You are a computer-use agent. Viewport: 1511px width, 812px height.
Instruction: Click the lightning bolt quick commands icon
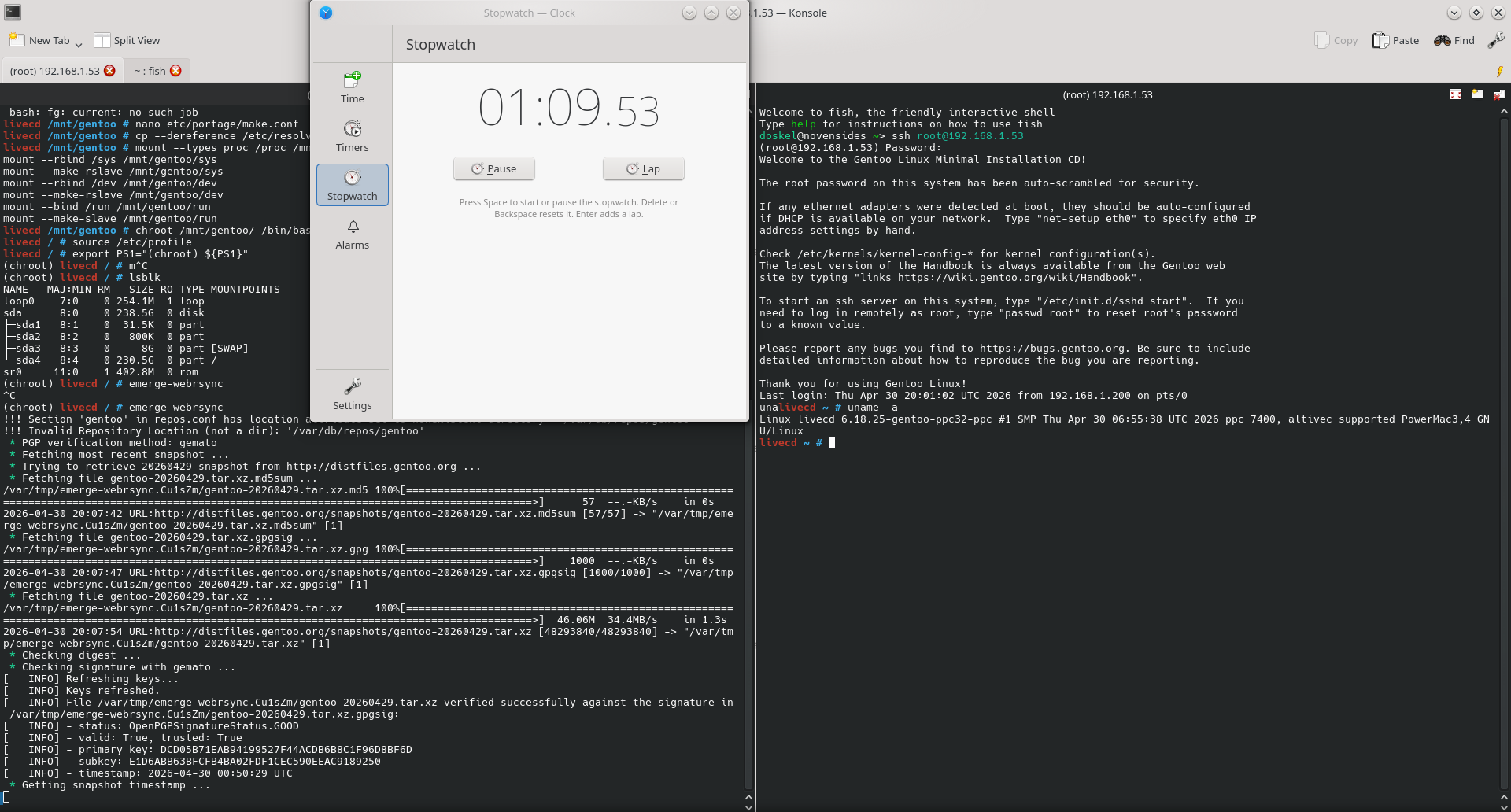1500,72
